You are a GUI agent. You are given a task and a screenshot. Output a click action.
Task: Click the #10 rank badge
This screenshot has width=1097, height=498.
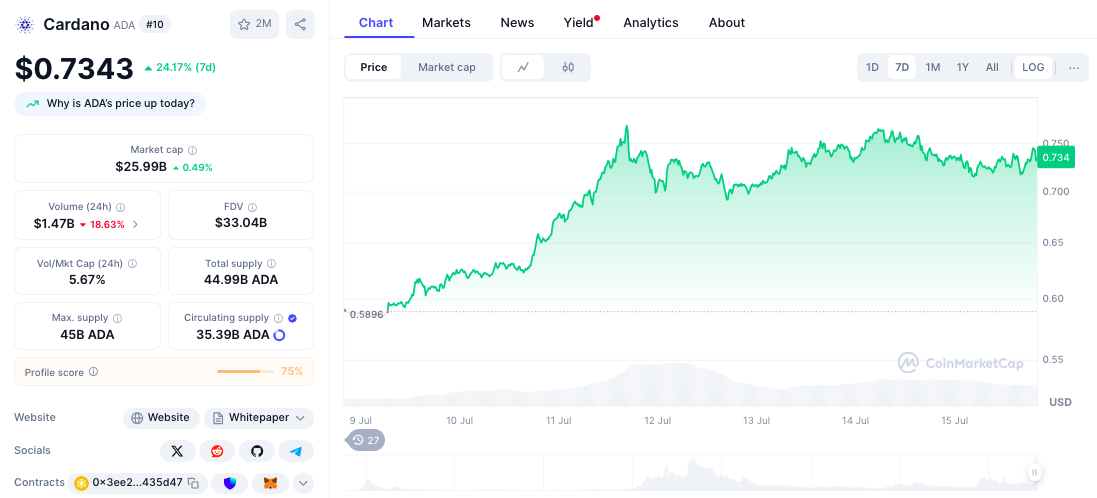(x=155, y=24)
